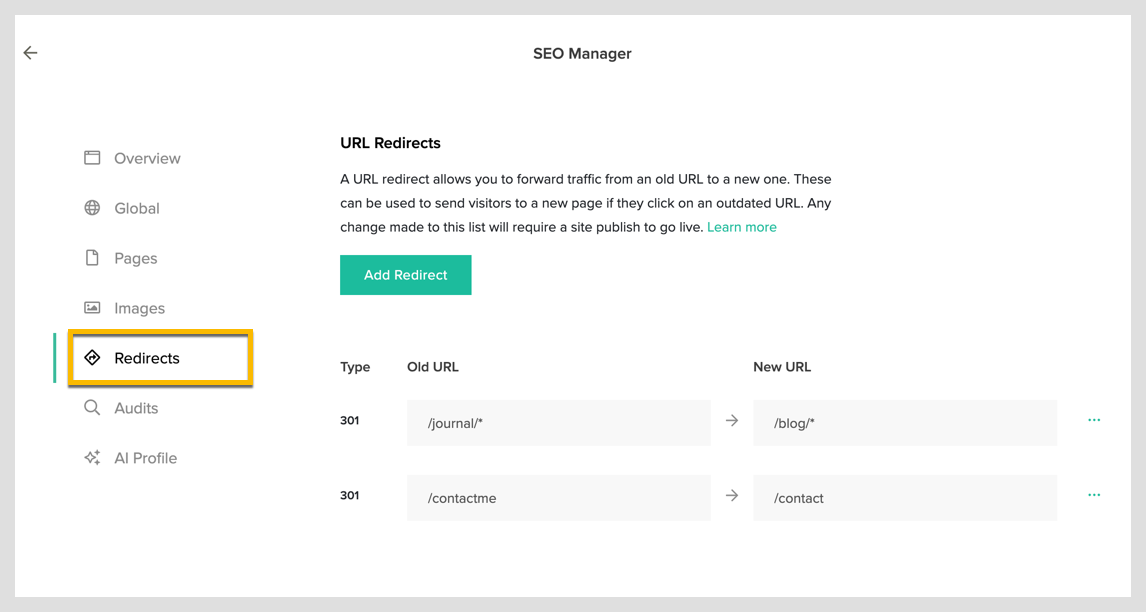The width and height of the screenshot is (1146, 612).
Task: Open options menu for /journal/* redirect
Action: [x=1094, y=421]
